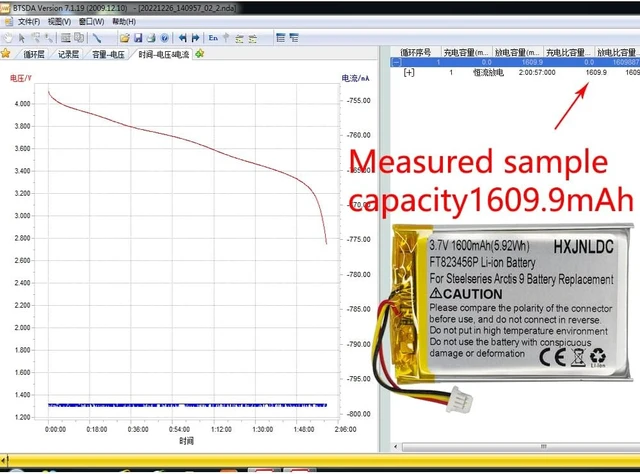Switch to the 循环层 tab
This screenshot has height=474, width=640.
[x=33, y=54]
